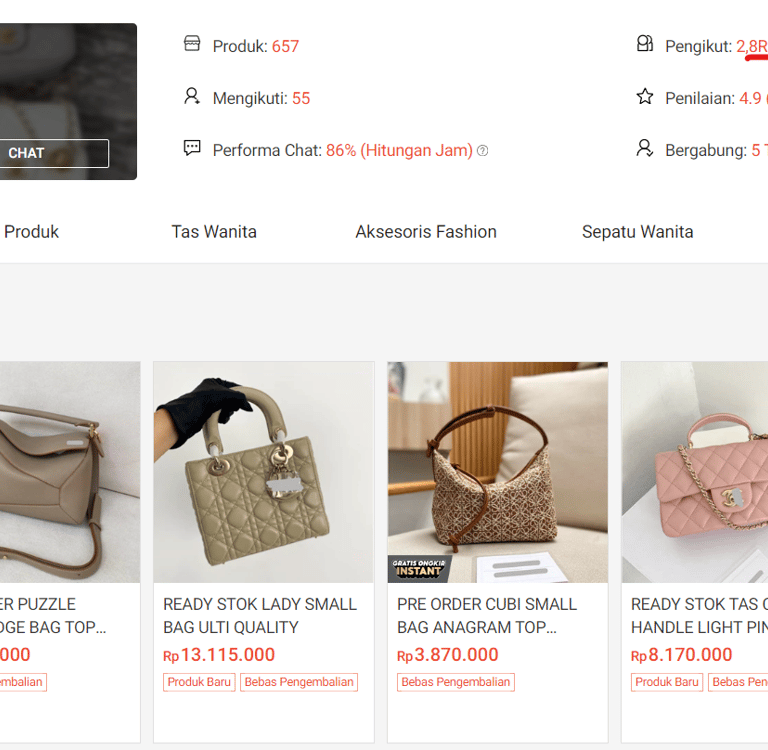This screenshot has height=750, width=768.
Task: Open the beige Lady bag thumbnail
Action: (x=263, y=472)
